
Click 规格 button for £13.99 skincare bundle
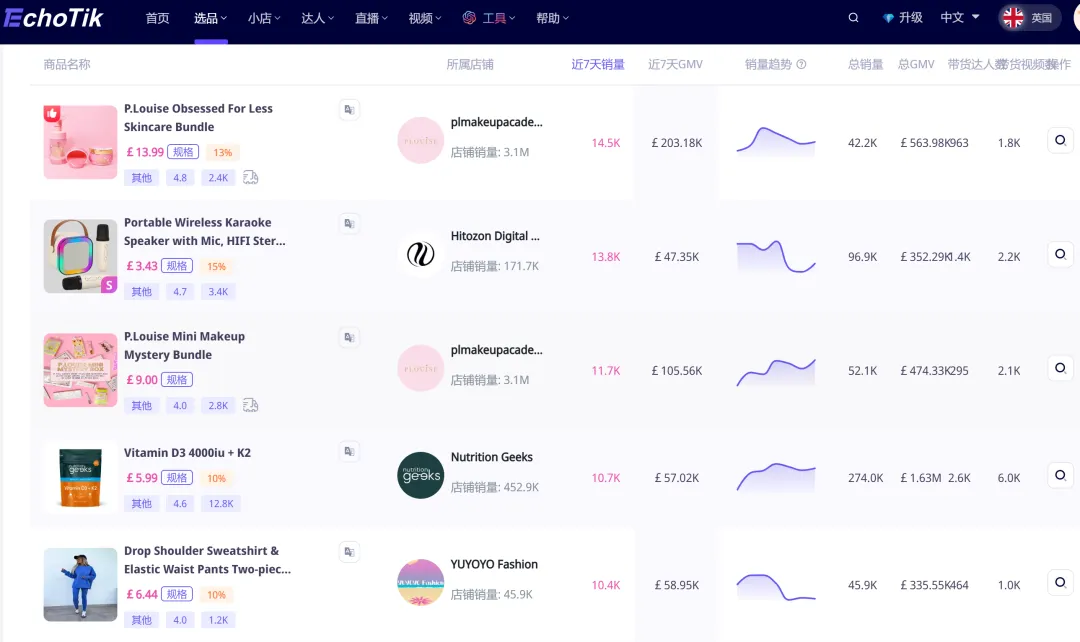tap(183, 152)
